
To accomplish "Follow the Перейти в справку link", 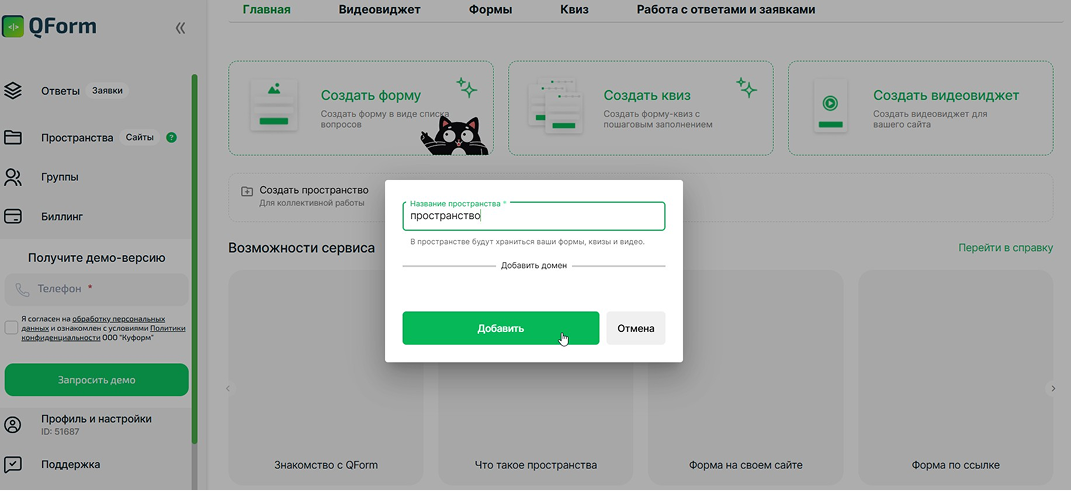I will (1005, 248).
